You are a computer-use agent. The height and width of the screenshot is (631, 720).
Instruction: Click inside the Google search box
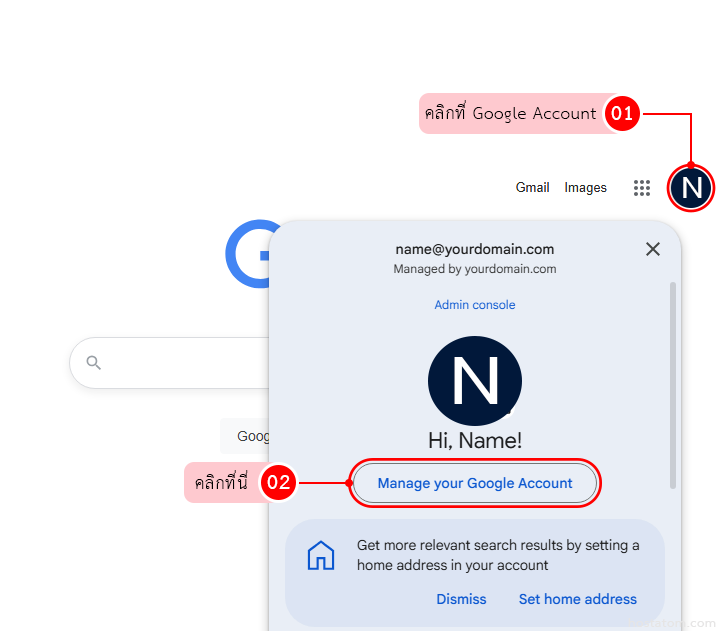click(x=170, y=363)
